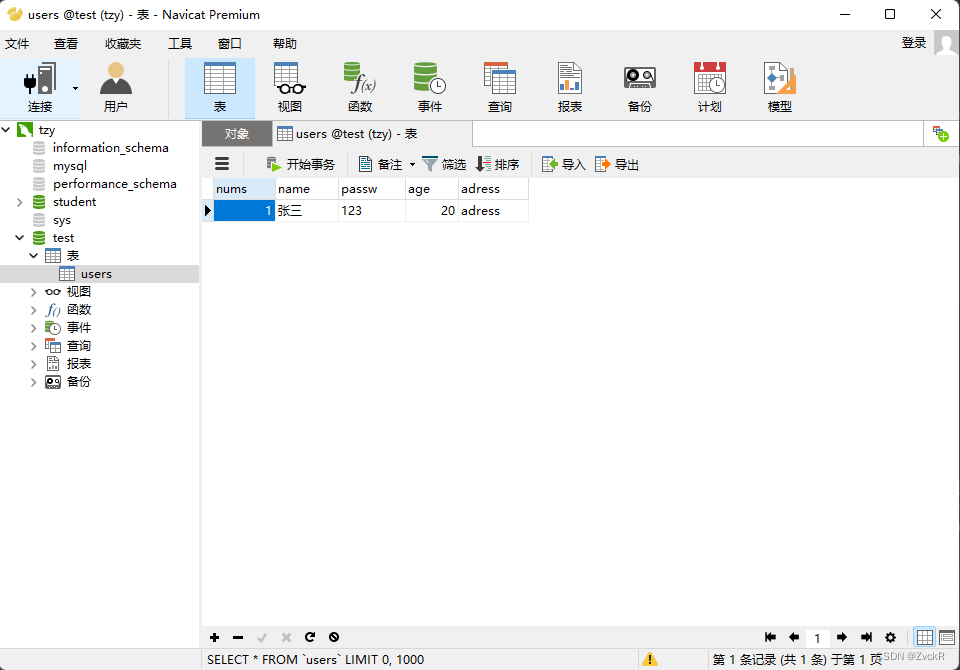Open the 窗口 menu

click(230, 43)
